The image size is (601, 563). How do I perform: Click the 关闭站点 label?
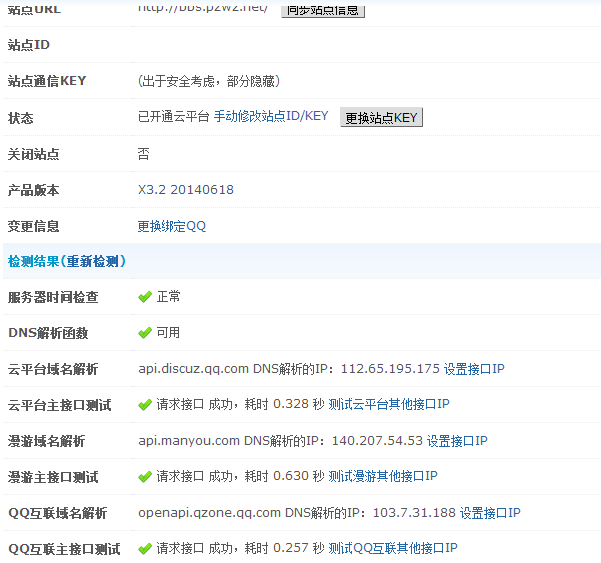33,154
